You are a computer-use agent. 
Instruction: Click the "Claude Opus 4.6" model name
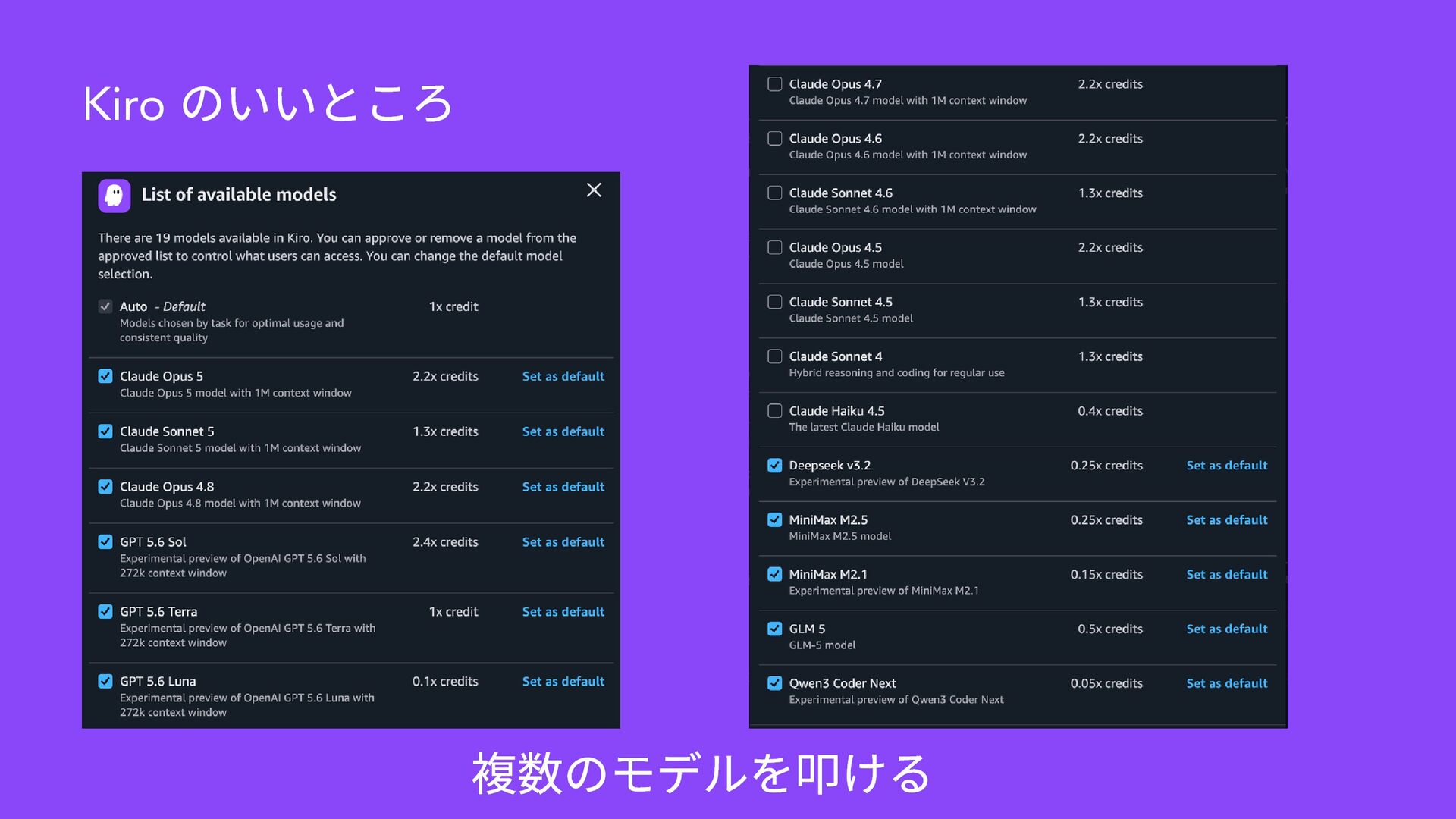pyautogui.click(x=836, y=139)
